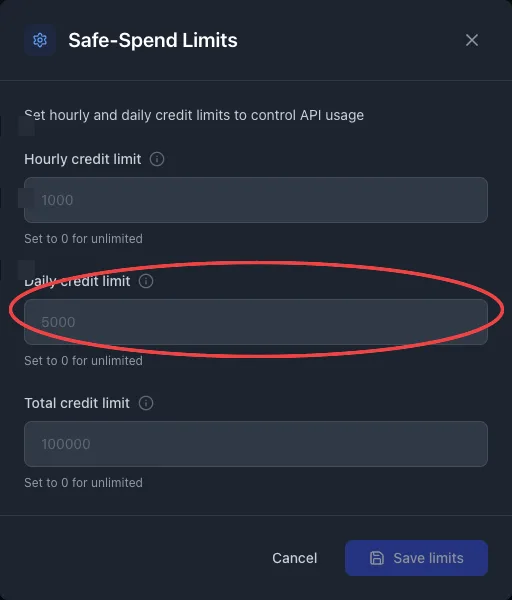Click the info icon next to Daily credit limit
The image size is (512, 600).
[x=146, y=281]
